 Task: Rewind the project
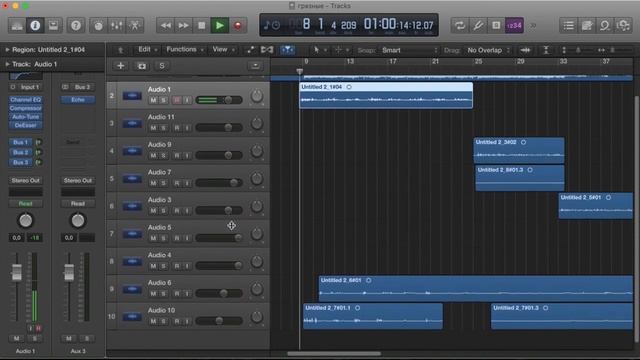(x=166, y=26)
